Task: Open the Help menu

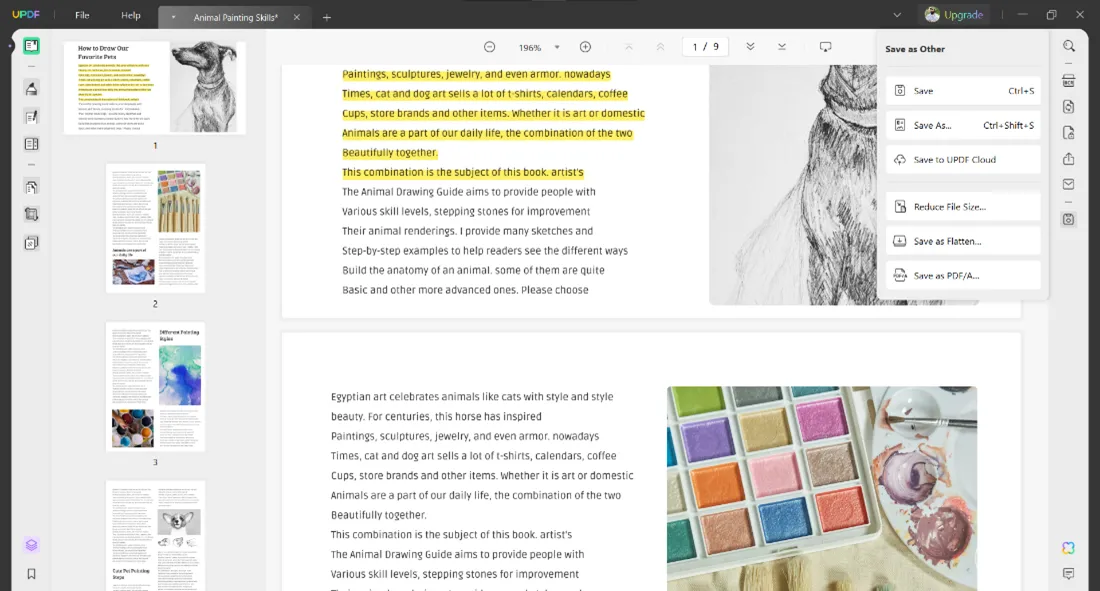Action: 130,15
